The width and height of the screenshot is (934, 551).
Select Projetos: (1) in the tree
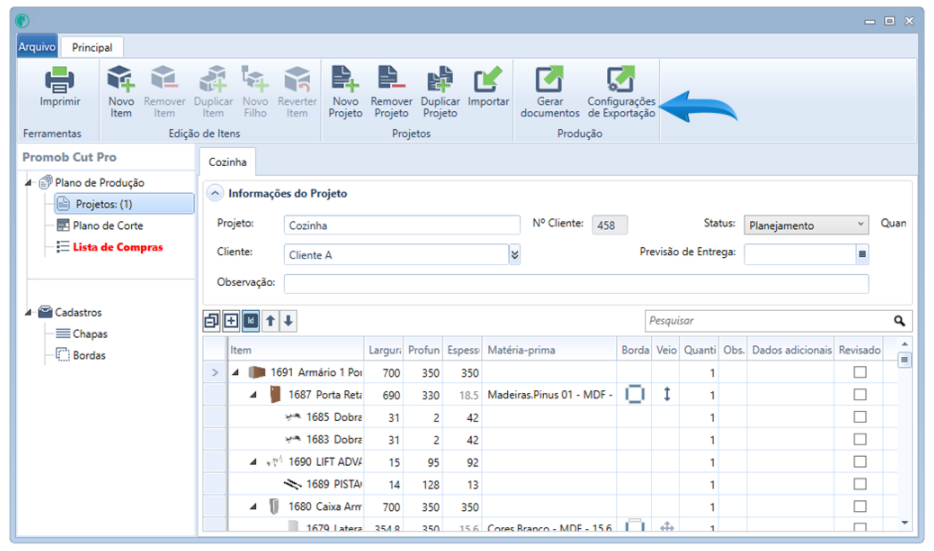[124, 204]
